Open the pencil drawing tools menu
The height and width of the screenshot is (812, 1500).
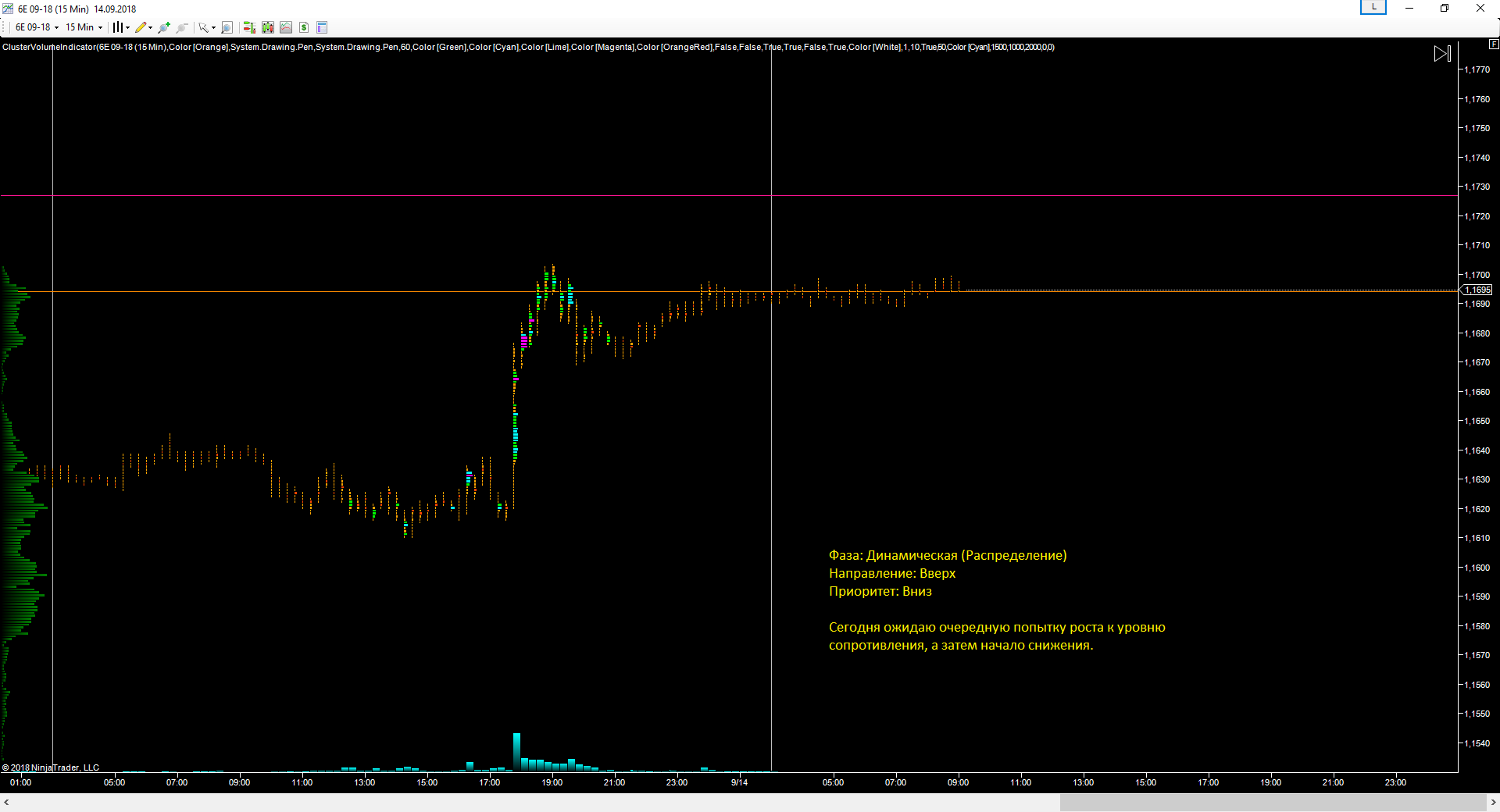[144, 27]
